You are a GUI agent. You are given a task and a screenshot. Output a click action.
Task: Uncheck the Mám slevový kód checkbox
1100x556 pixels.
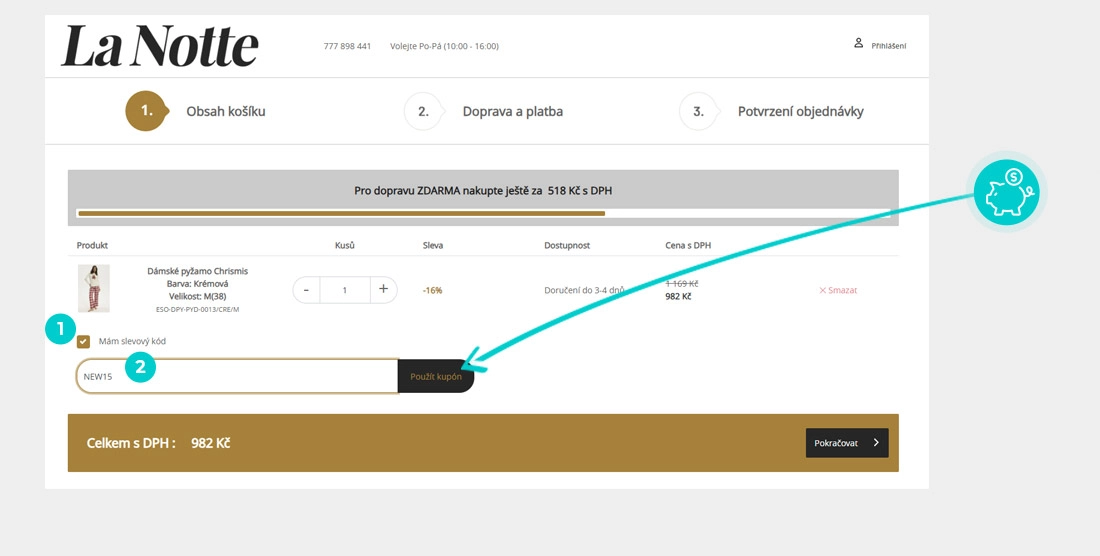84,341
